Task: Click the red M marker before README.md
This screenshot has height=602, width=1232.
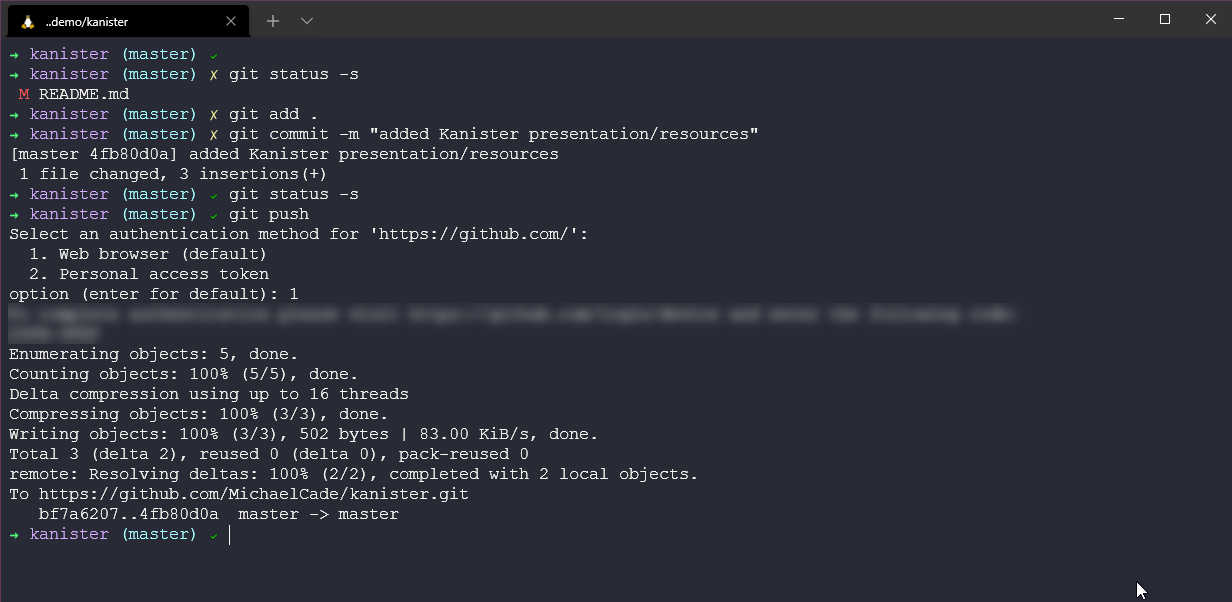Action: point(24,94)
